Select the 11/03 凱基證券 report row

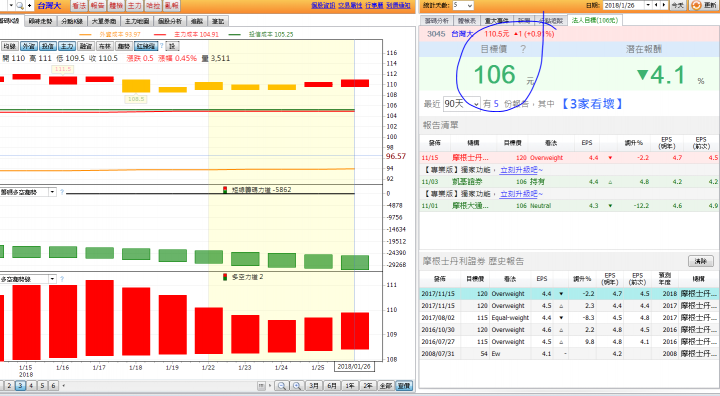coord(569,182)
